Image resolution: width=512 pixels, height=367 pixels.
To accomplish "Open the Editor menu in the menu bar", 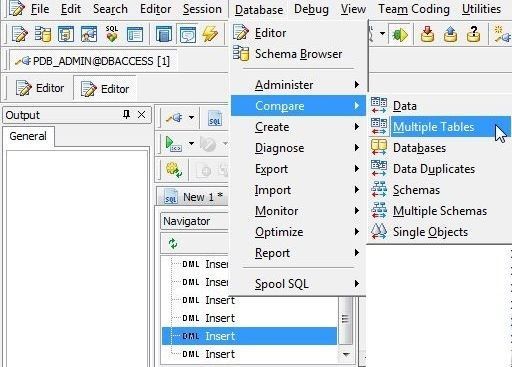I will [x=155, y=9].
